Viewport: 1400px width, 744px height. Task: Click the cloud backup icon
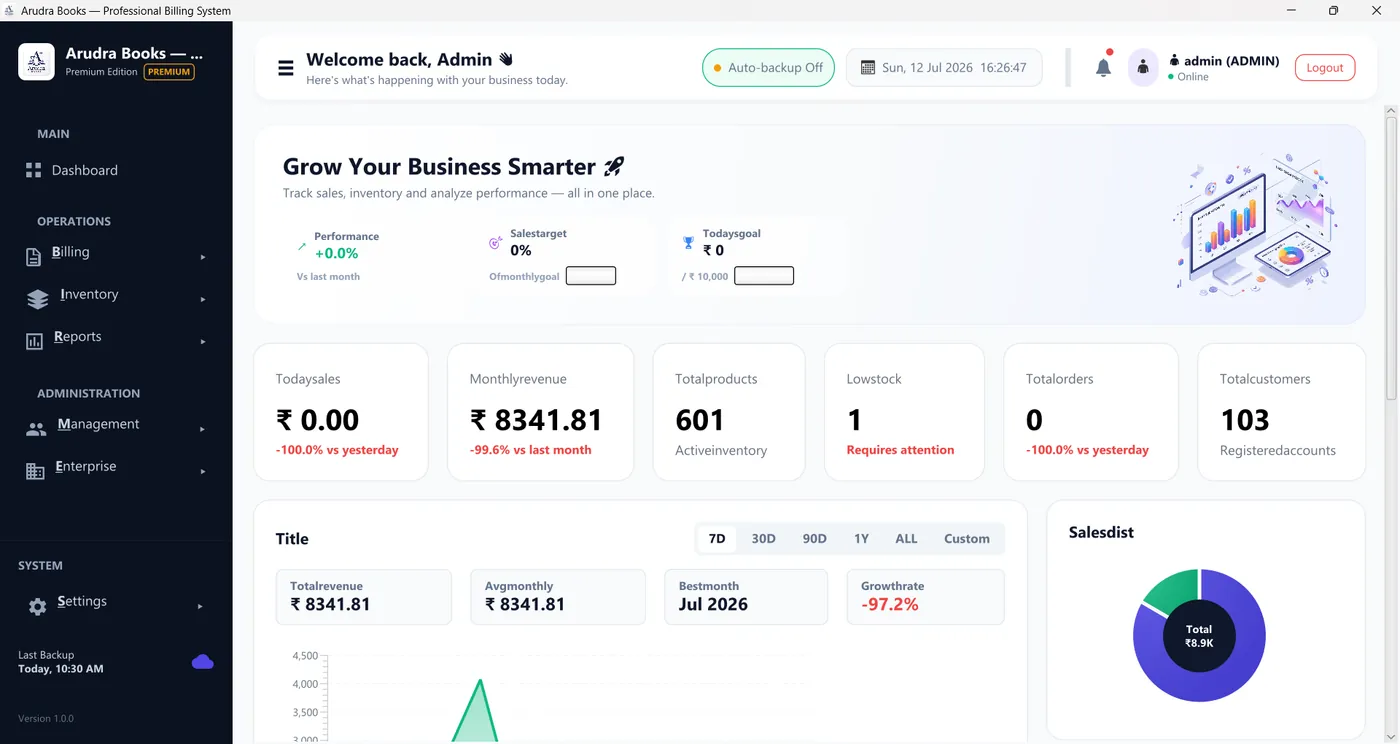pyautogui.click(x=203, y=662)
